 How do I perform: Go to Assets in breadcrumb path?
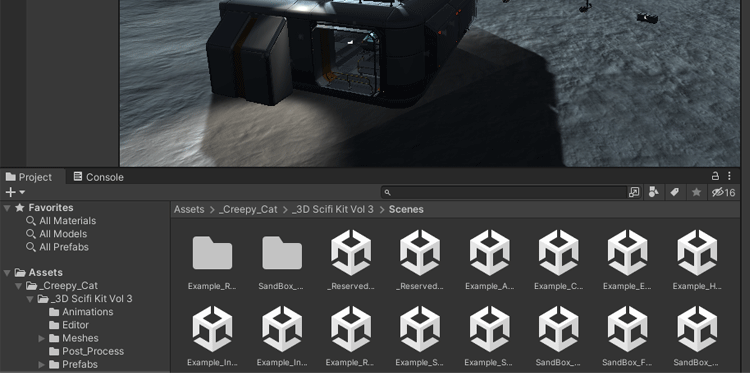189,210
